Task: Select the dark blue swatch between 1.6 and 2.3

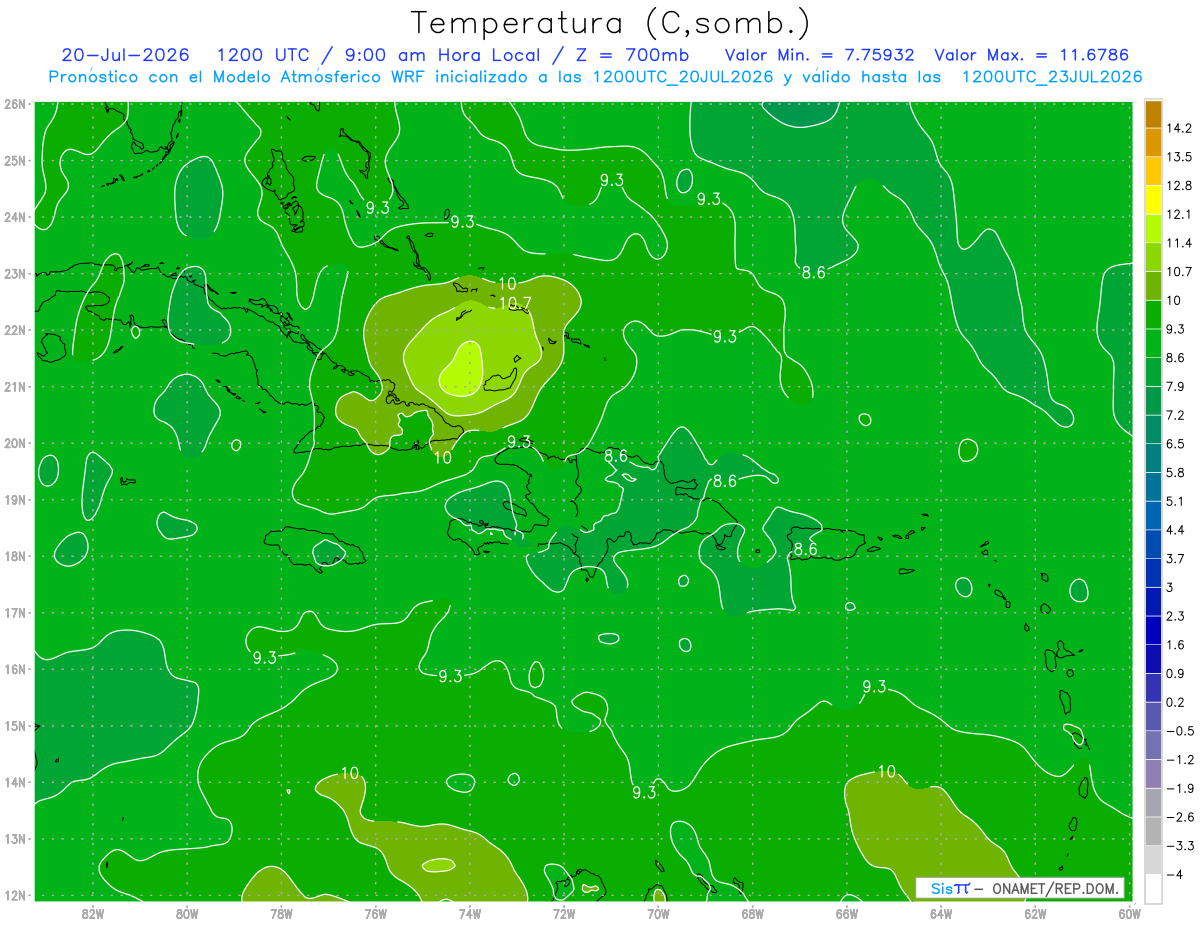Action: (x=1154, y=631)
